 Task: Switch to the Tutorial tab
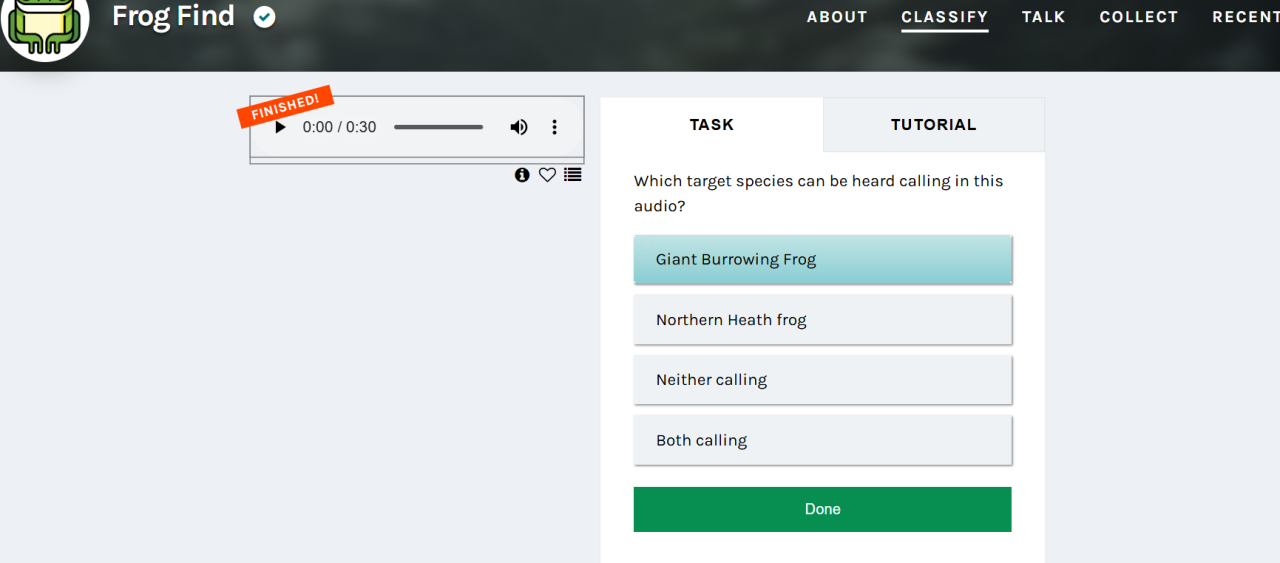pos(934,125)
